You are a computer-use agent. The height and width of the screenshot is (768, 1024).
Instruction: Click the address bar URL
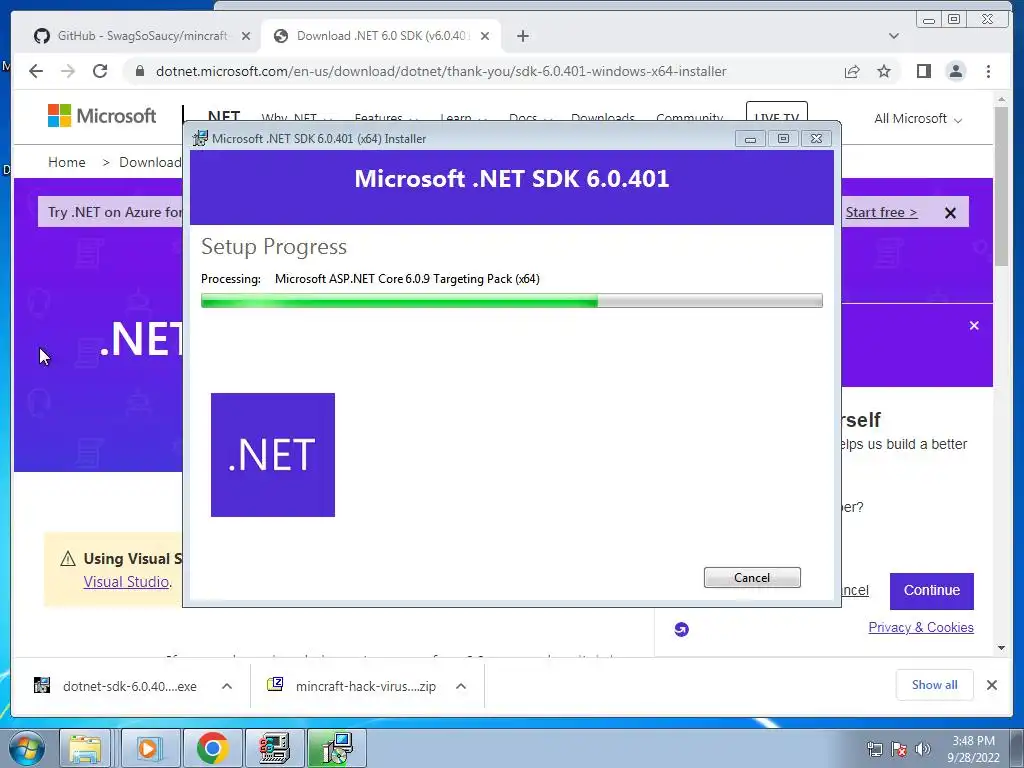(x=441, y=71)
